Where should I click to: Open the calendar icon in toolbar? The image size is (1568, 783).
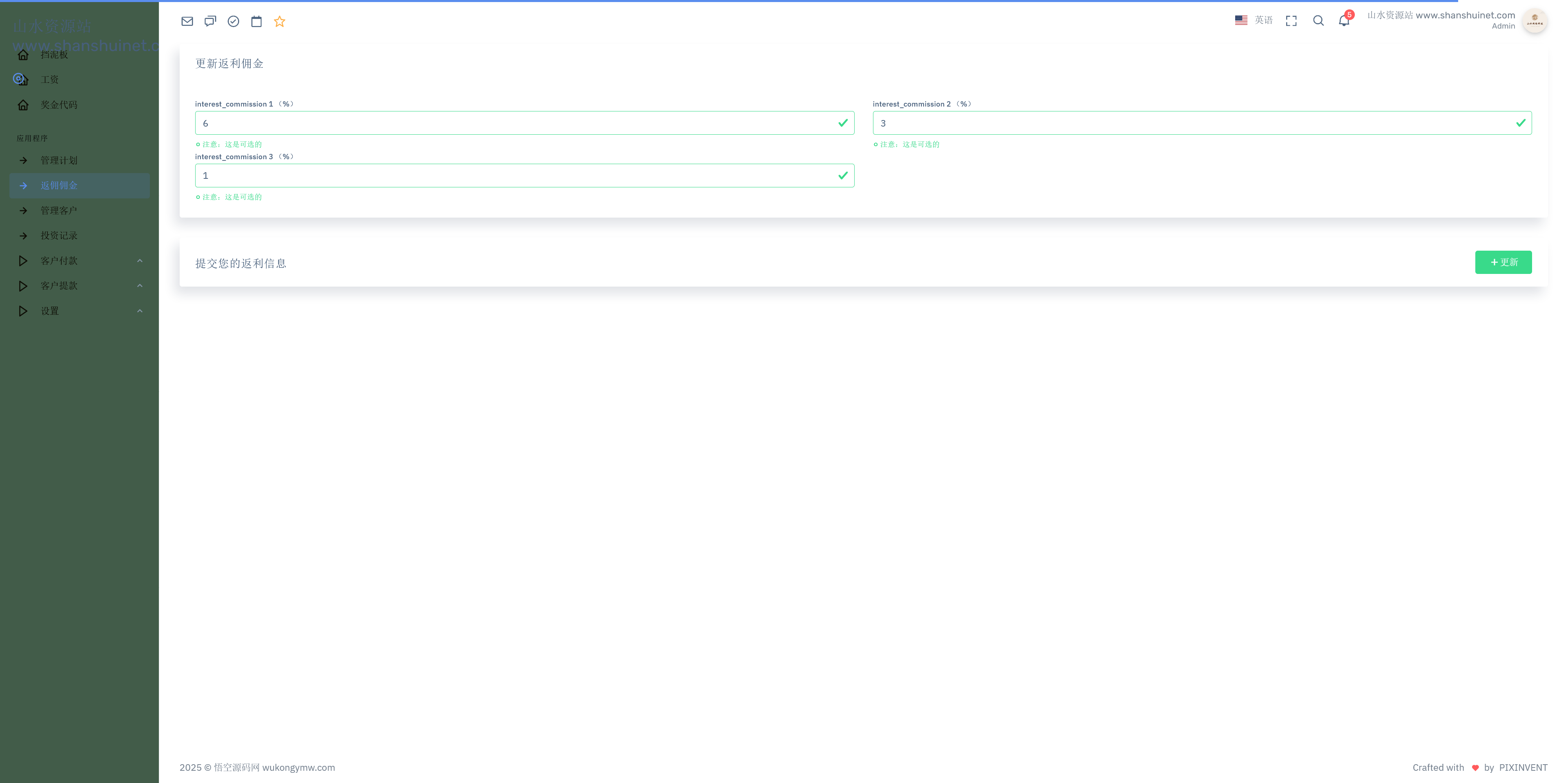[256, 21]
